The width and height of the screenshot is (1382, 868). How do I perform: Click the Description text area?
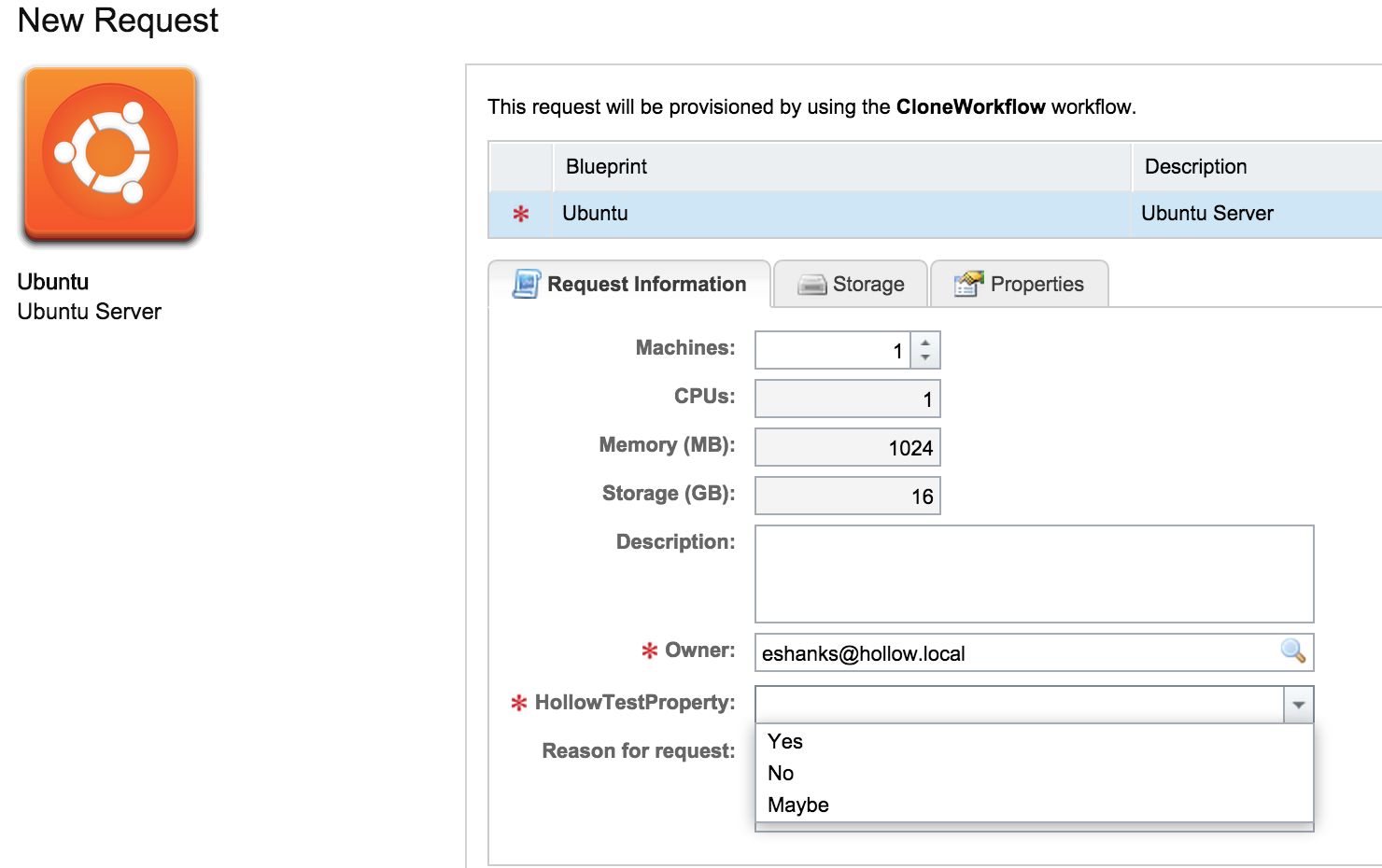click(1034, 573)
